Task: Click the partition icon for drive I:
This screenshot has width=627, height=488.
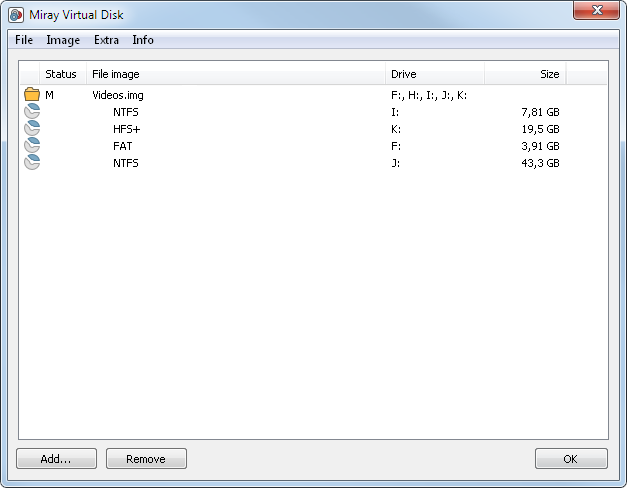Action: point(32,111)
